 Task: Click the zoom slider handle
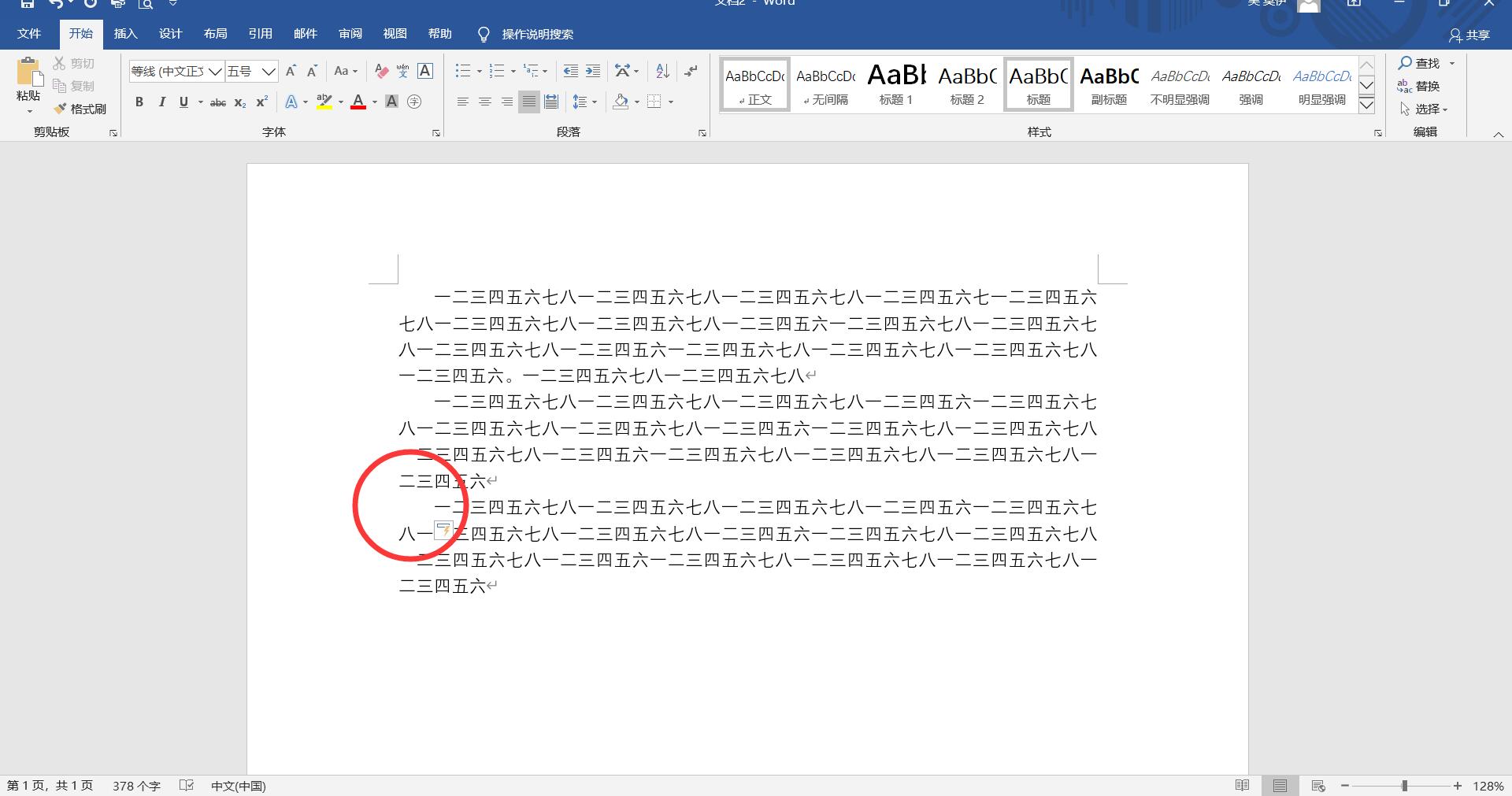tap(1404, 786)
